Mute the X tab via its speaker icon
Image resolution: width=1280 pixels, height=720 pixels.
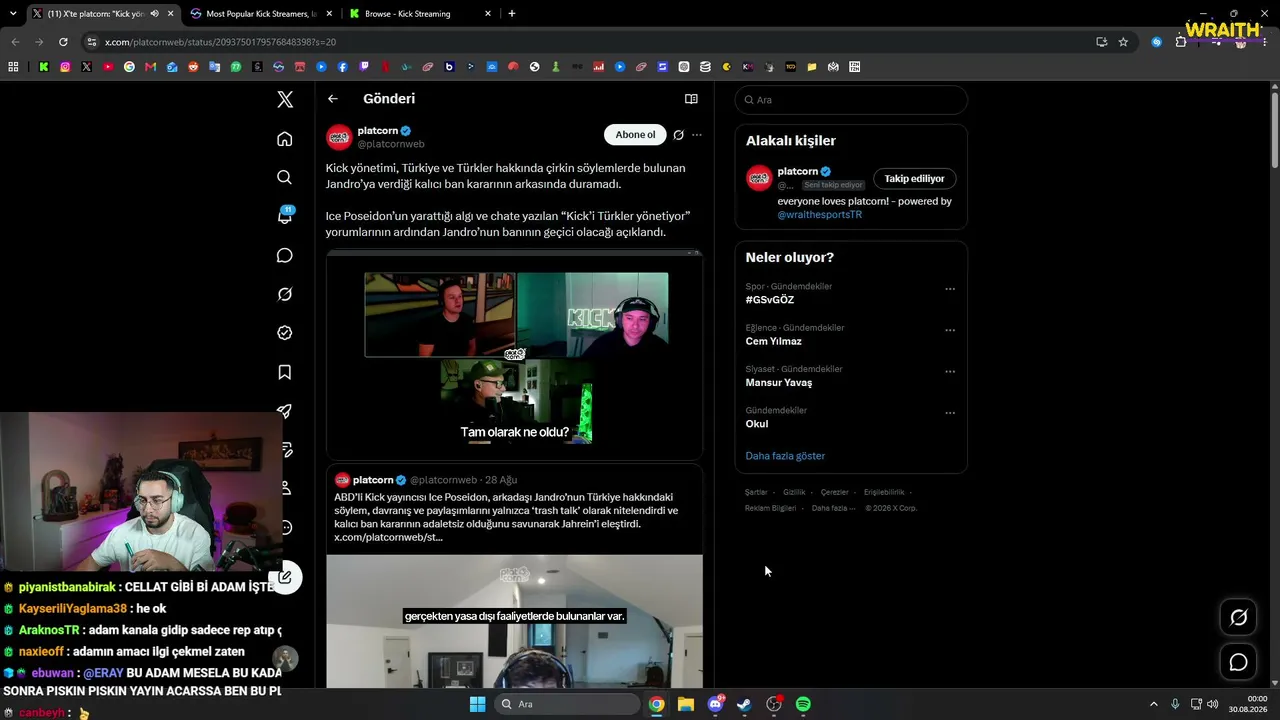click(x=154, y=14)
